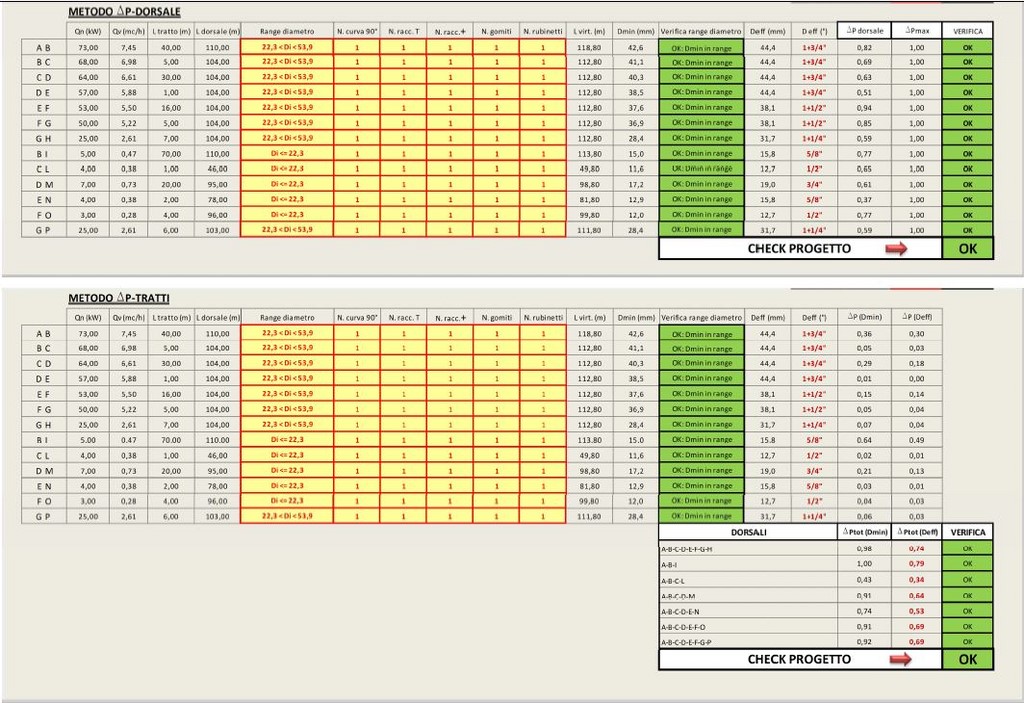The width and height of the screenshot is (1024, 703).
Task: Click Qn value 73,00 in ΔP-TRATTI table
Action: [88, 333]
